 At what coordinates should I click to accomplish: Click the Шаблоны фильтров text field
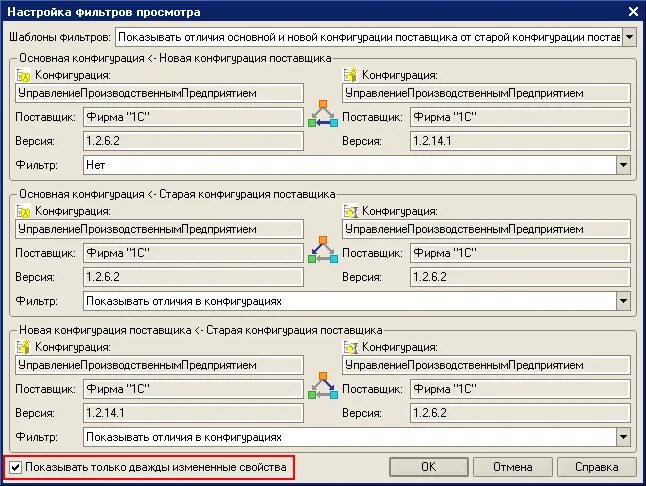tap(369, 37)
